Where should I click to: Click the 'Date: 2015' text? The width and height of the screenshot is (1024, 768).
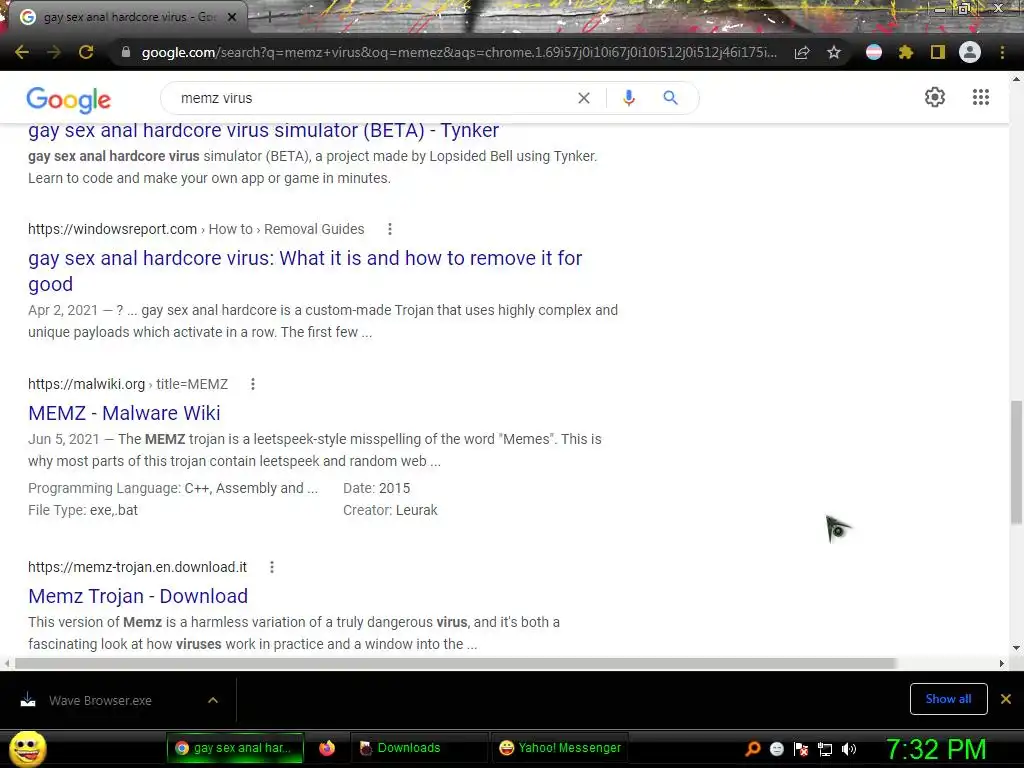pos(377,488)
